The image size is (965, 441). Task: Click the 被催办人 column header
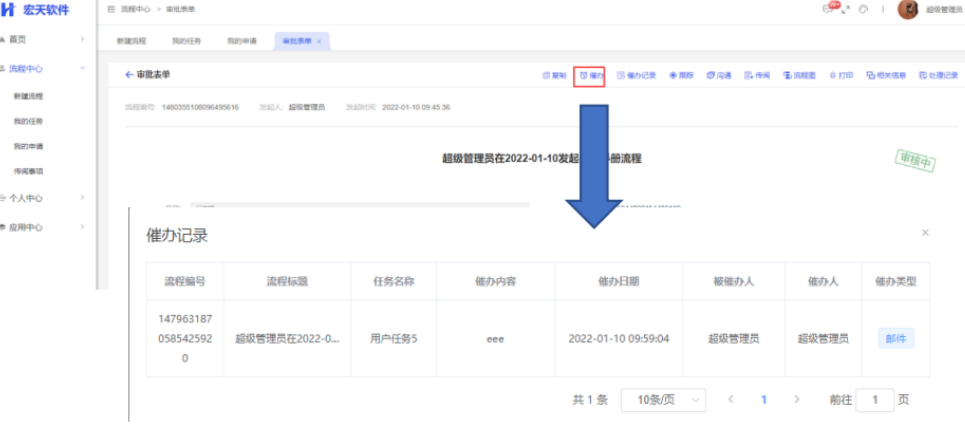[x=734, y=281]
